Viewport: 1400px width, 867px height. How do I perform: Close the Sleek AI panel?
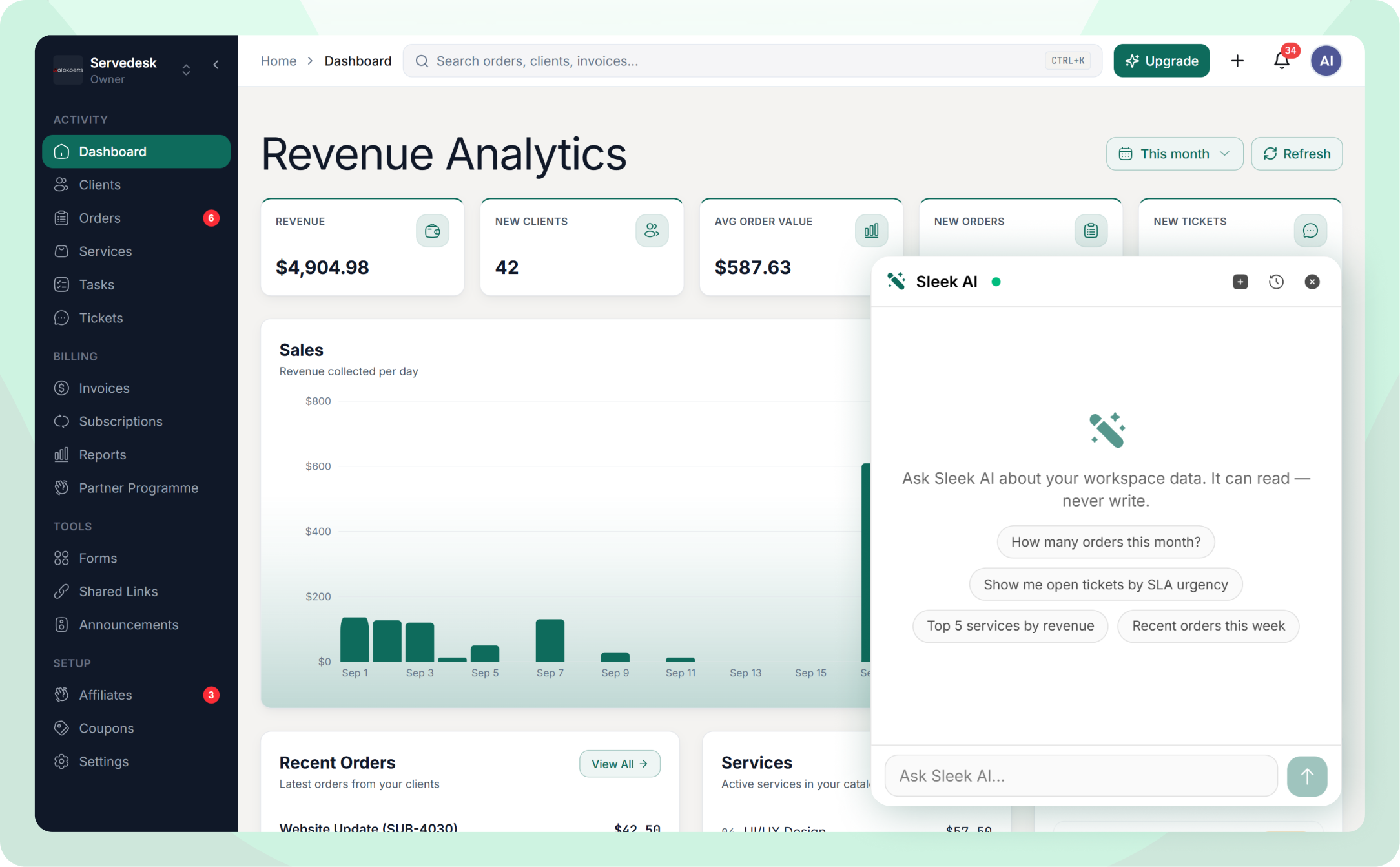point(1312,282)
